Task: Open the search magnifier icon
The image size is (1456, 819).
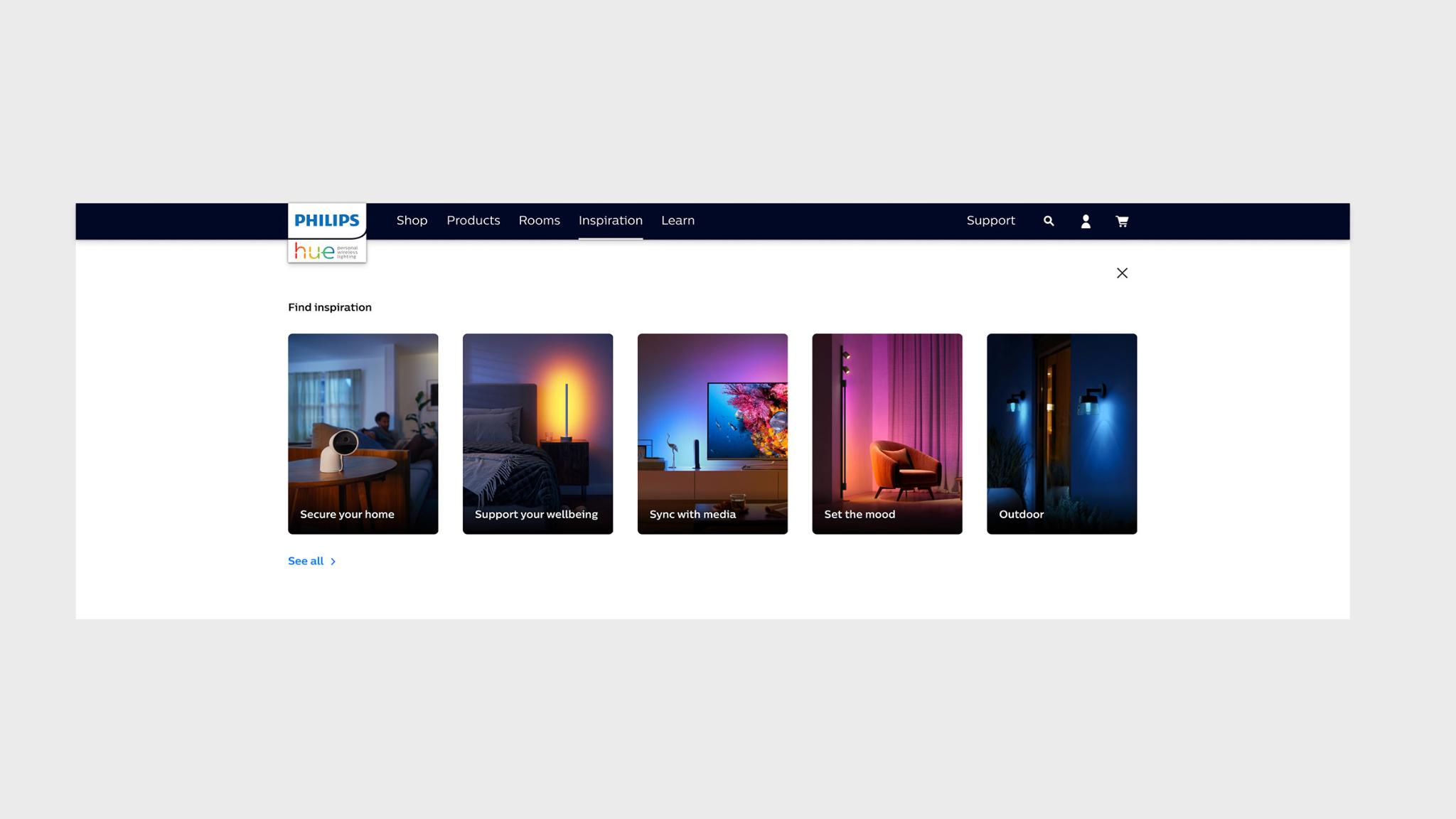Action: tap(1049, 221)
